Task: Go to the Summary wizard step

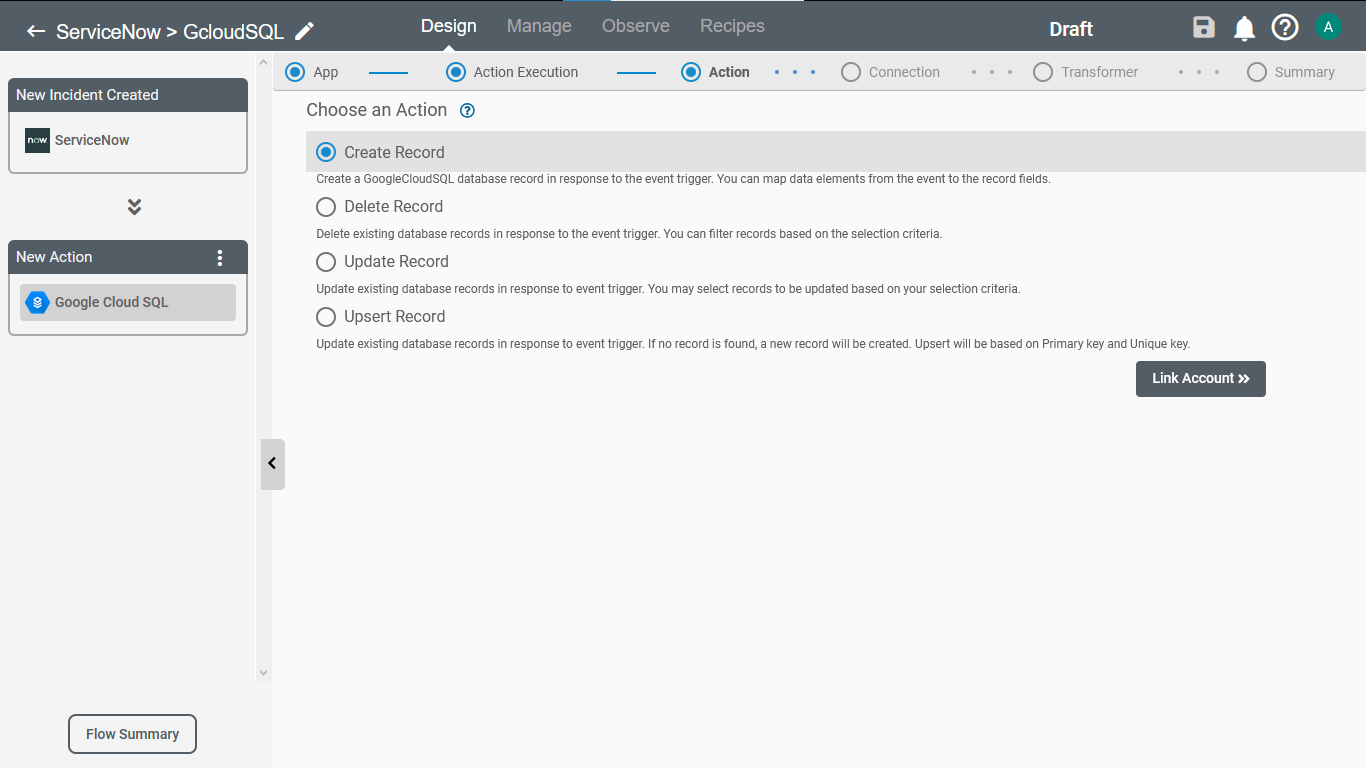Action: click(1291, 72)
